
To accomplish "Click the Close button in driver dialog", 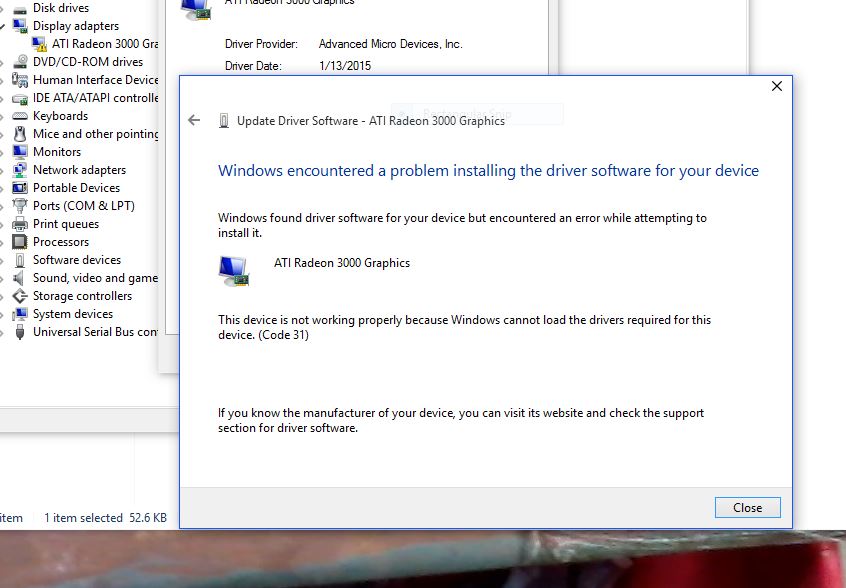I will point(747,508).
